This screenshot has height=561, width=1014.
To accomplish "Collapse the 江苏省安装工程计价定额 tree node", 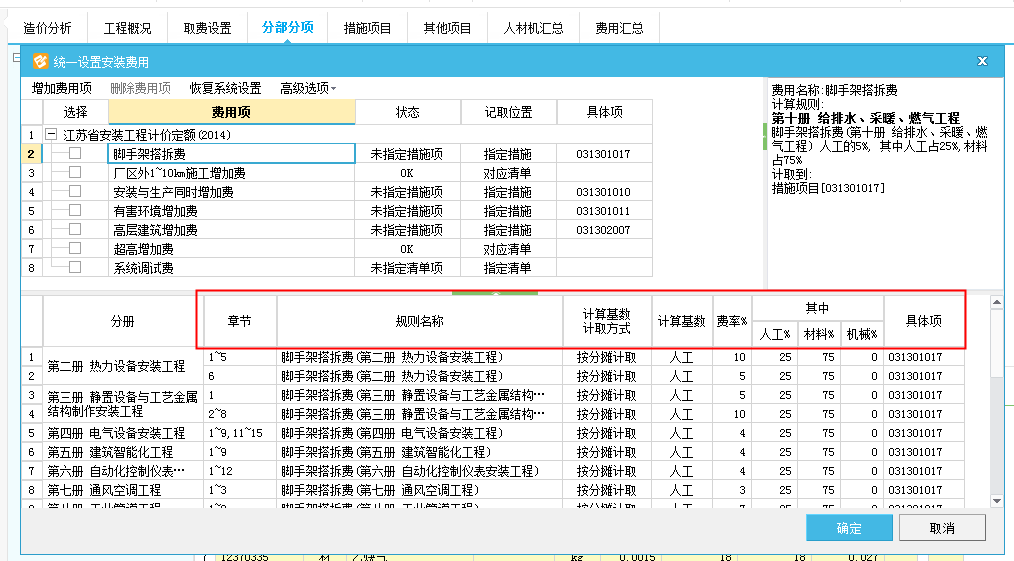I will (x=51, y=134).
